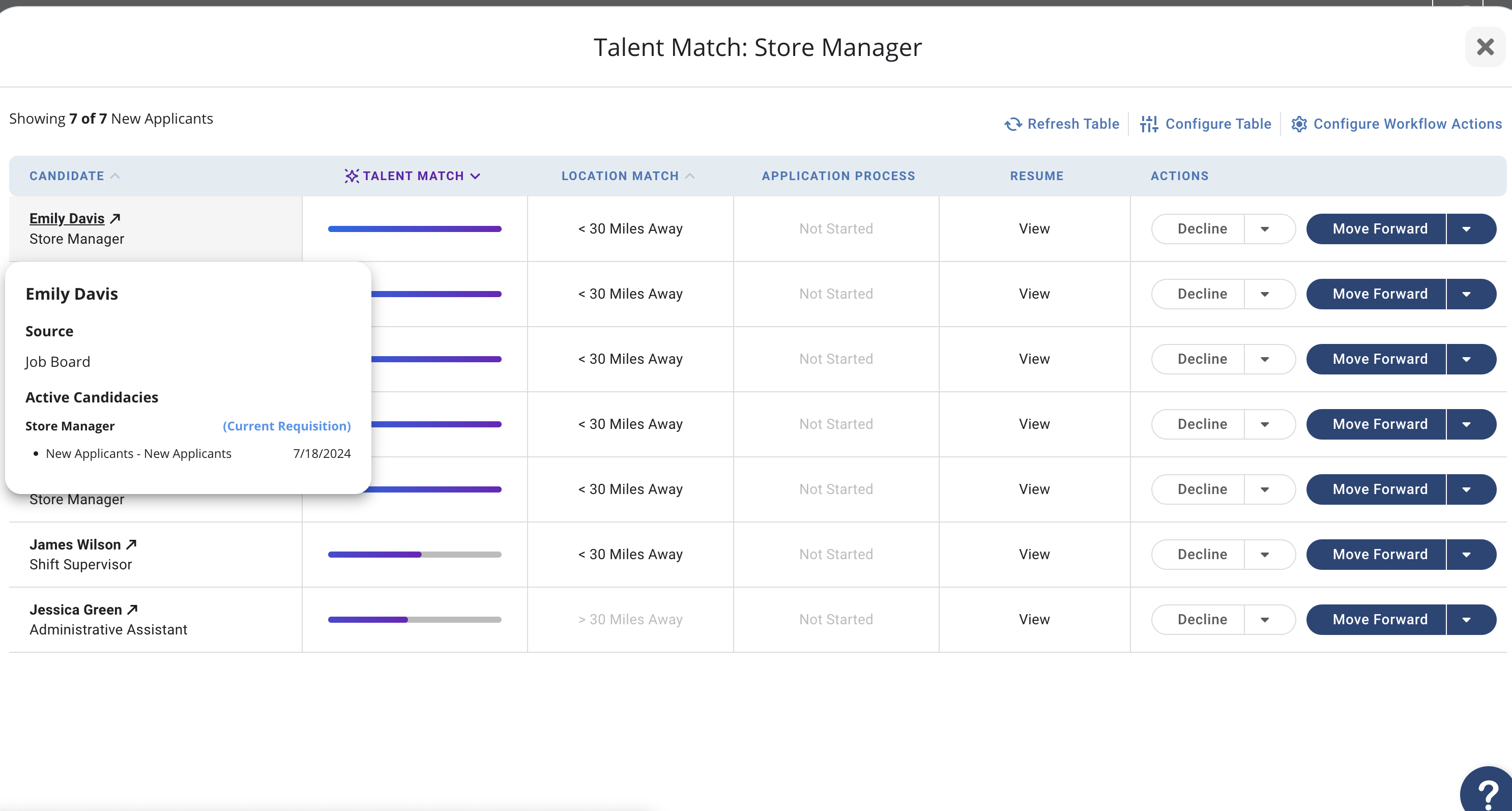Open Jessica Green candidate name
The image size is (1512, 811).
76,610
